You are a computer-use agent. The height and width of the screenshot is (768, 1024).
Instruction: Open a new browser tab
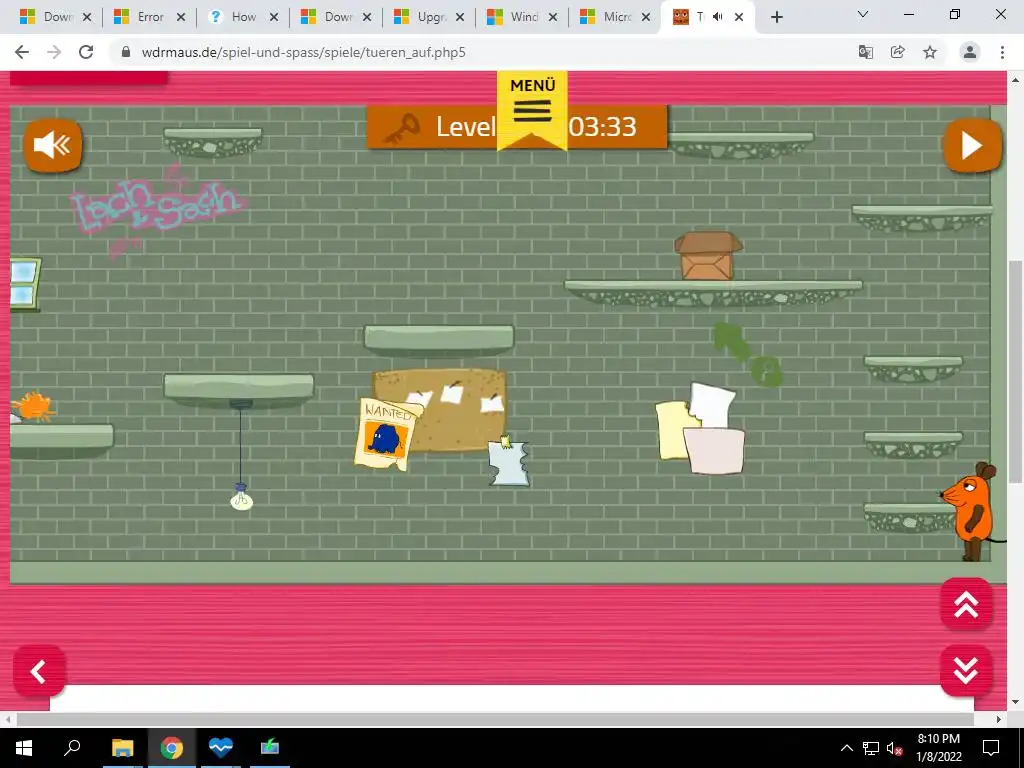776,18
